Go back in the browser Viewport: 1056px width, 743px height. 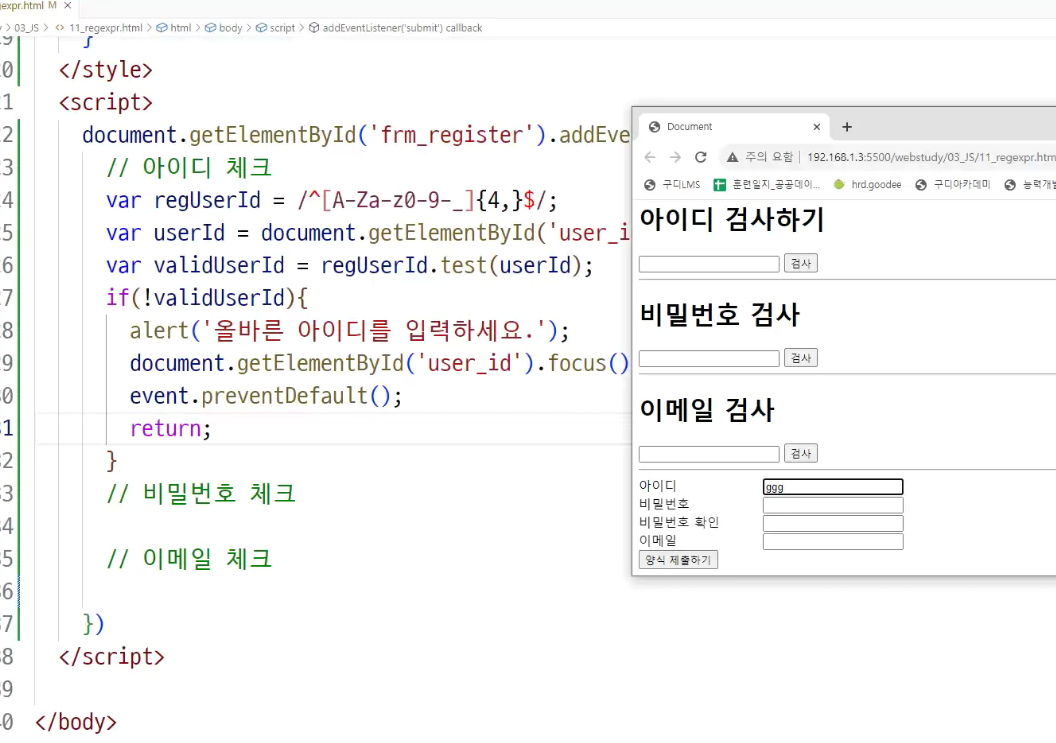point(650,157)
